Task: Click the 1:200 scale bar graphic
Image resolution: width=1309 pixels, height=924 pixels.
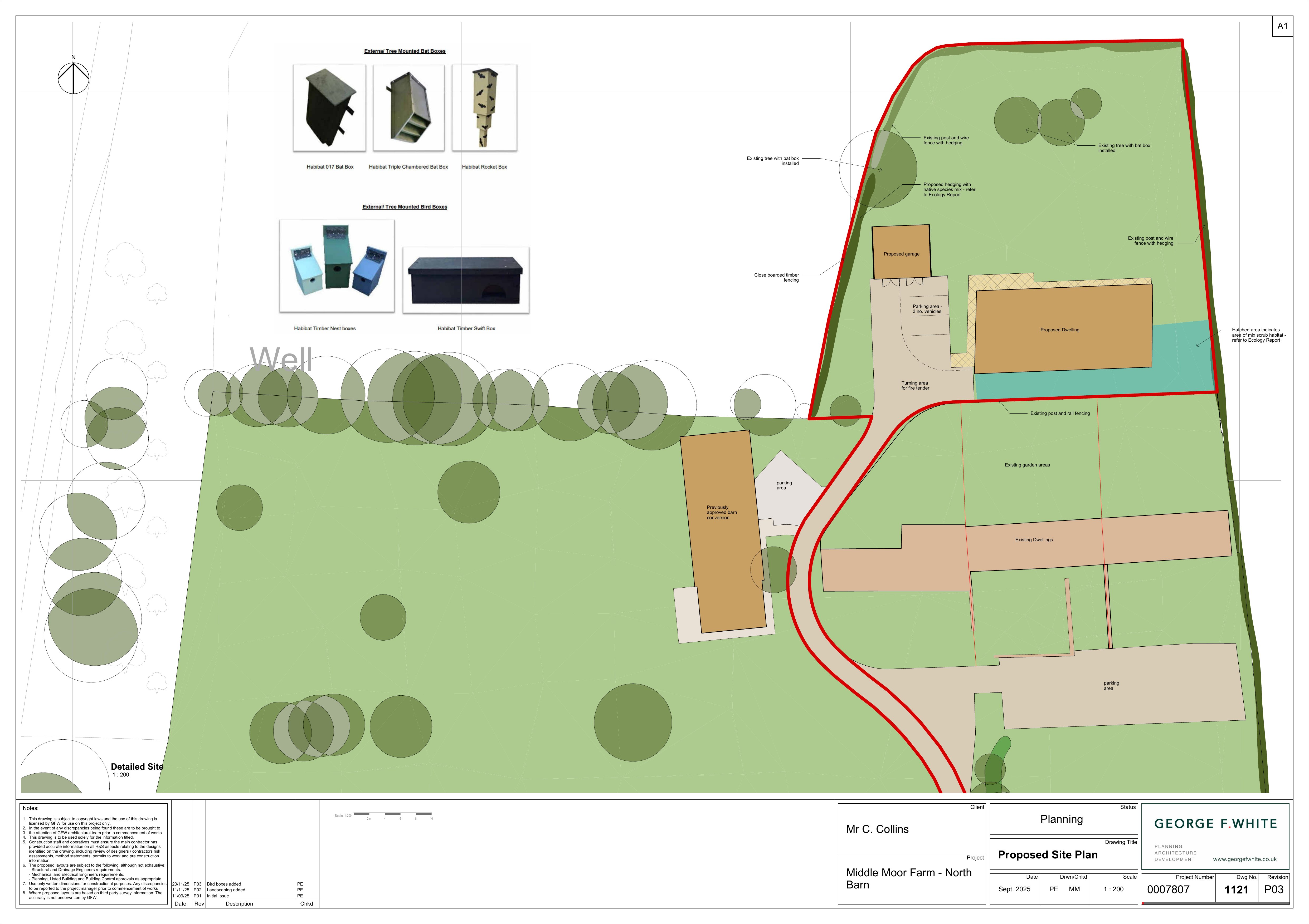Action: coord(393,815)
